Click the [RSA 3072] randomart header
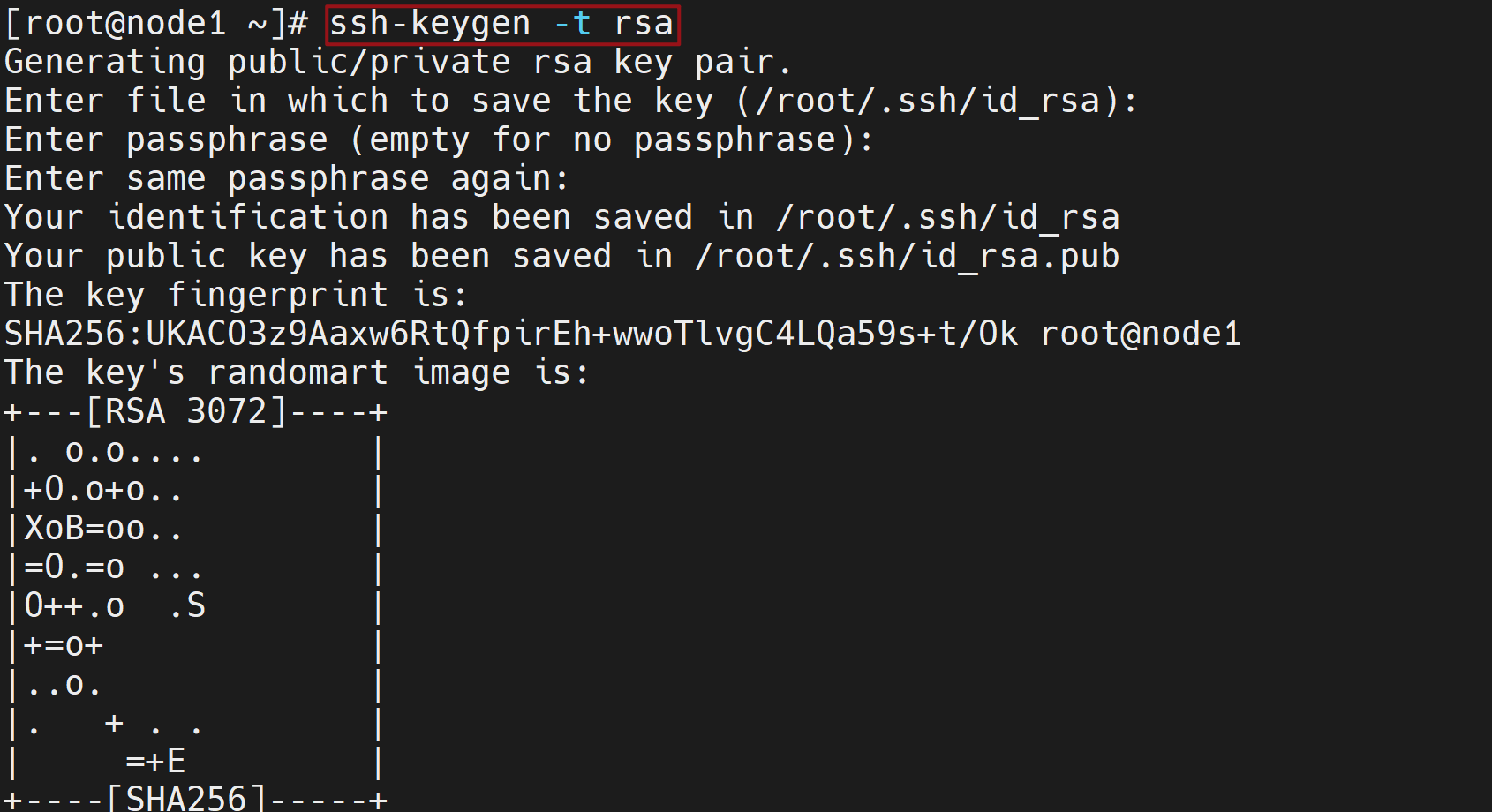Viewport: 1492px width, 812px height. [x=186, y=412]
